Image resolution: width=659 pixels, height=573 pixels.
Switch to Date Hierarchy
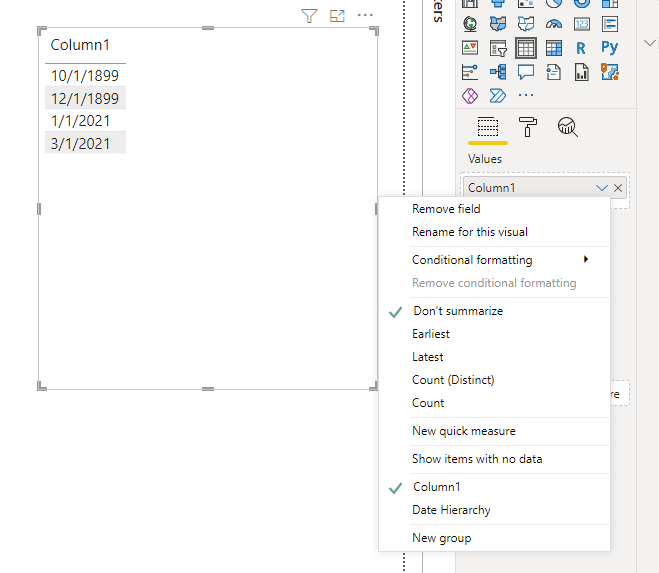(451, 510)
